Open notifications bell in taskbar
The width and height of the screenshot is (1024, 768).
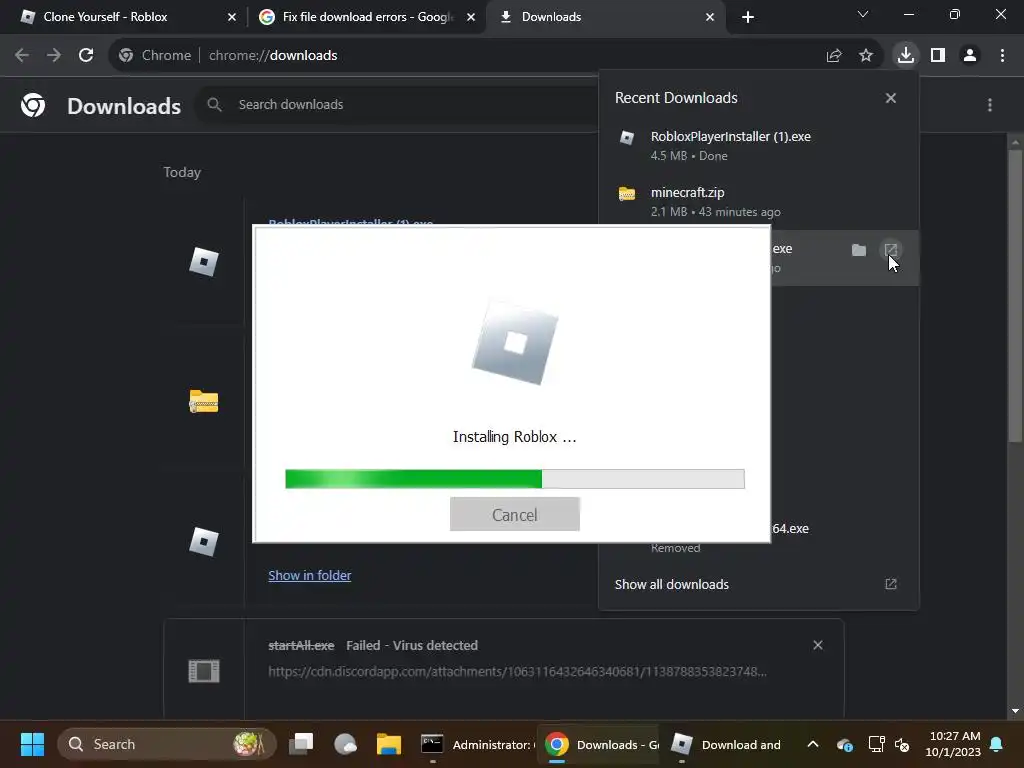pos(996,744)
